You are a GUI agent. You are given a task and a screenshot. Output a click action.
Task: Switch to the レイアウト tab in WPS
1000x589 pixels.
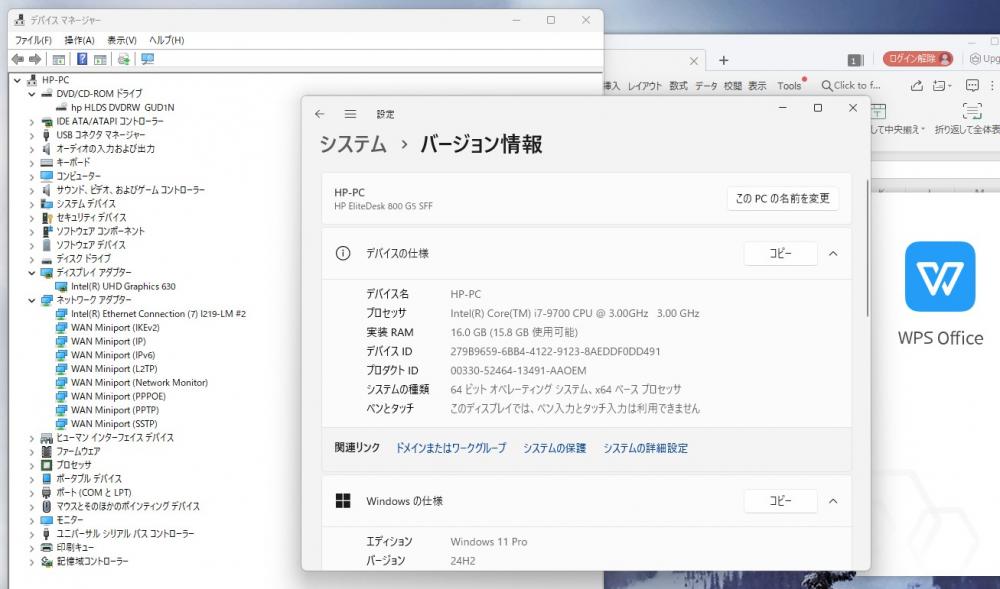click(x=645, y=85)
